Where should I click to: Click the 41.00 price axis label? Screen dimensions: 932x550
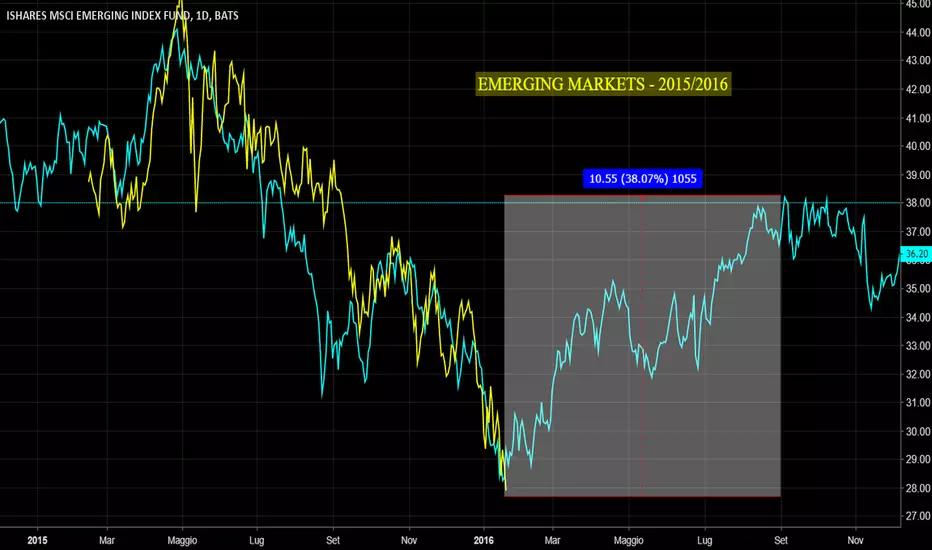point(918,118)
